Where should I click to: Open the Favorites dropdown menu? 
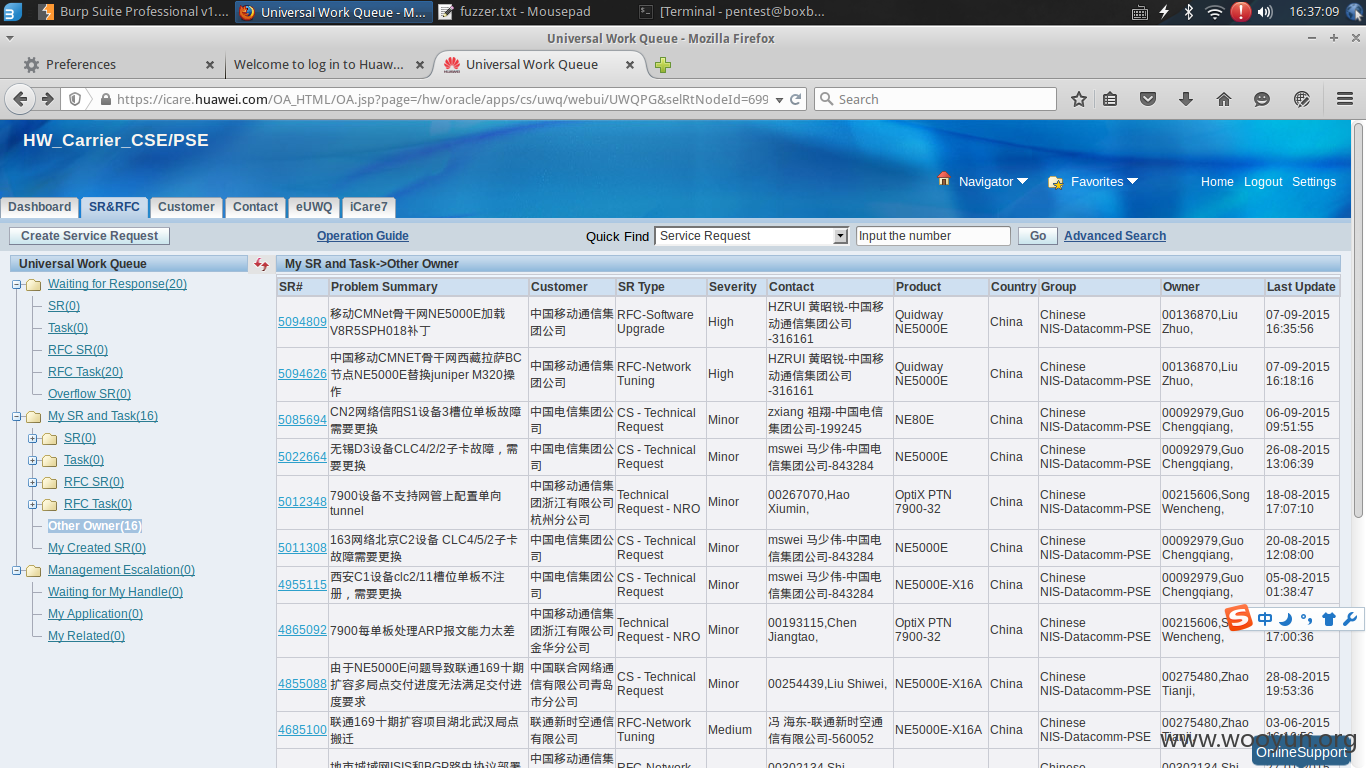pos(1104,182)
